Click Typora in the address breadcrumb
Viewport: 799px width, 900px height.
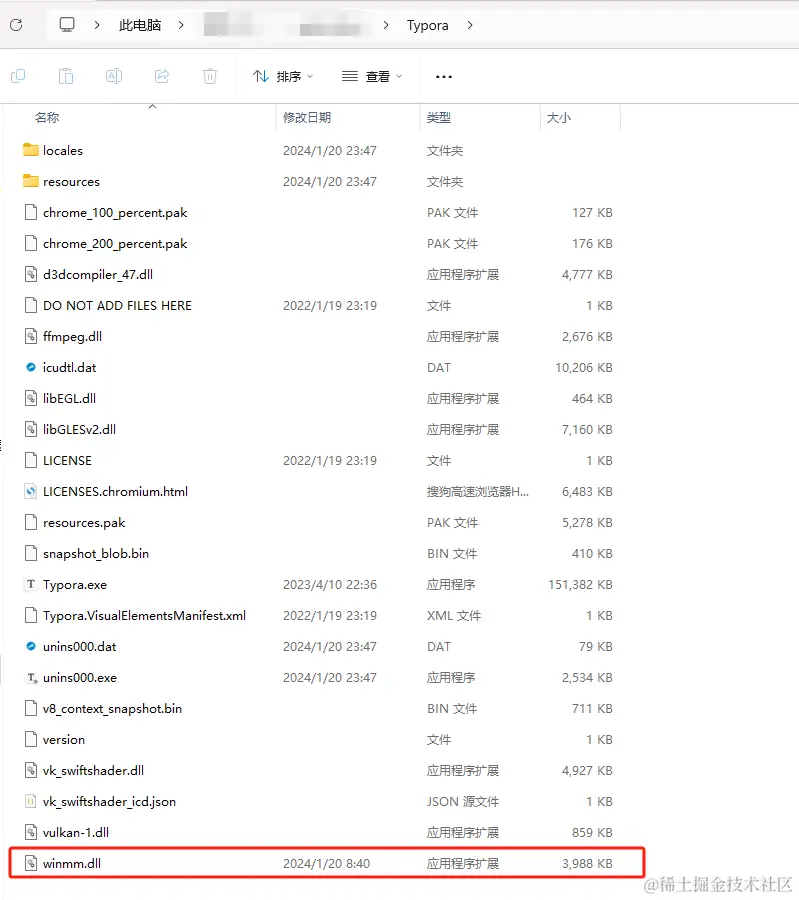428,25
